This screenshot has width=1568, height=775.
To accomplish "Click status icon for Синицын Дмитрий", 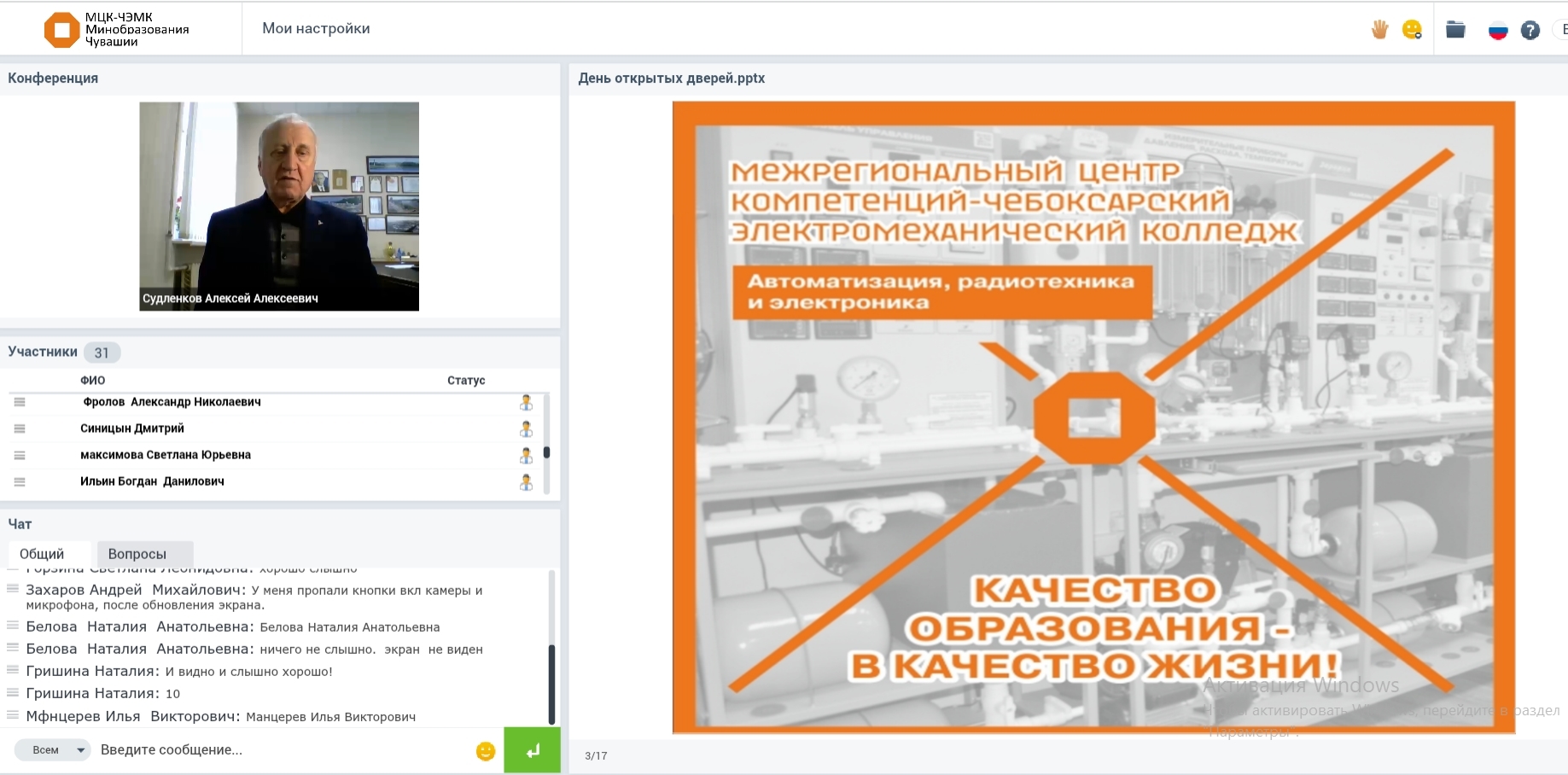I will (x=526, y=429).
